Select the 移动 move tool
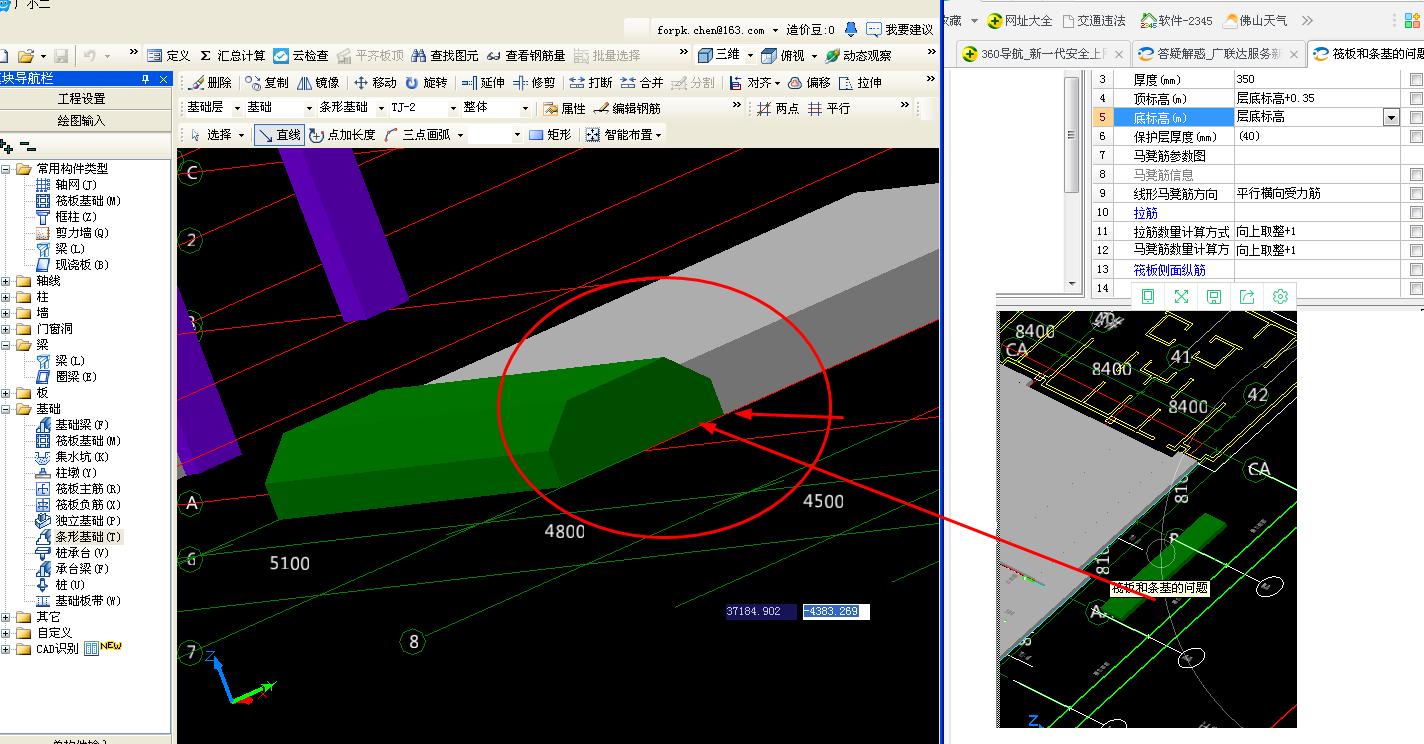The image size is (1424, 744). [x=376, y=83]
